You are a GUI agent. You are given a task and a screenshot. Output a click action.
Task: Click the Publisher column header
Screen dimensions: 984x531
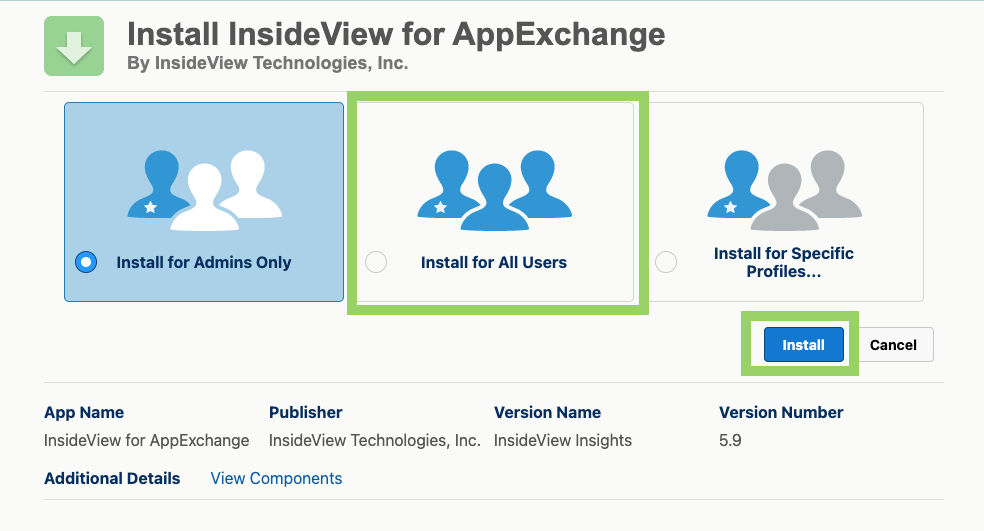pos(306,412)
